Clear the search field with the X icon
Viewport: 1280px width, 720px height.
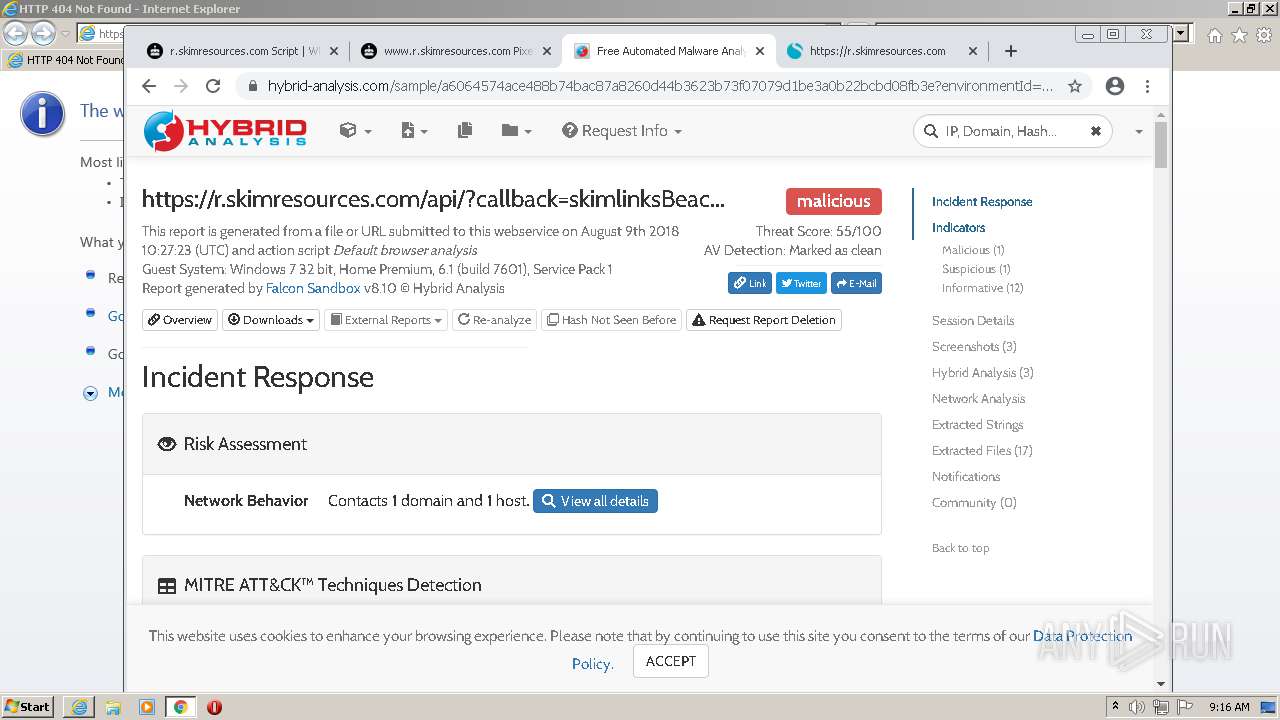click(x=1095, y=131)
